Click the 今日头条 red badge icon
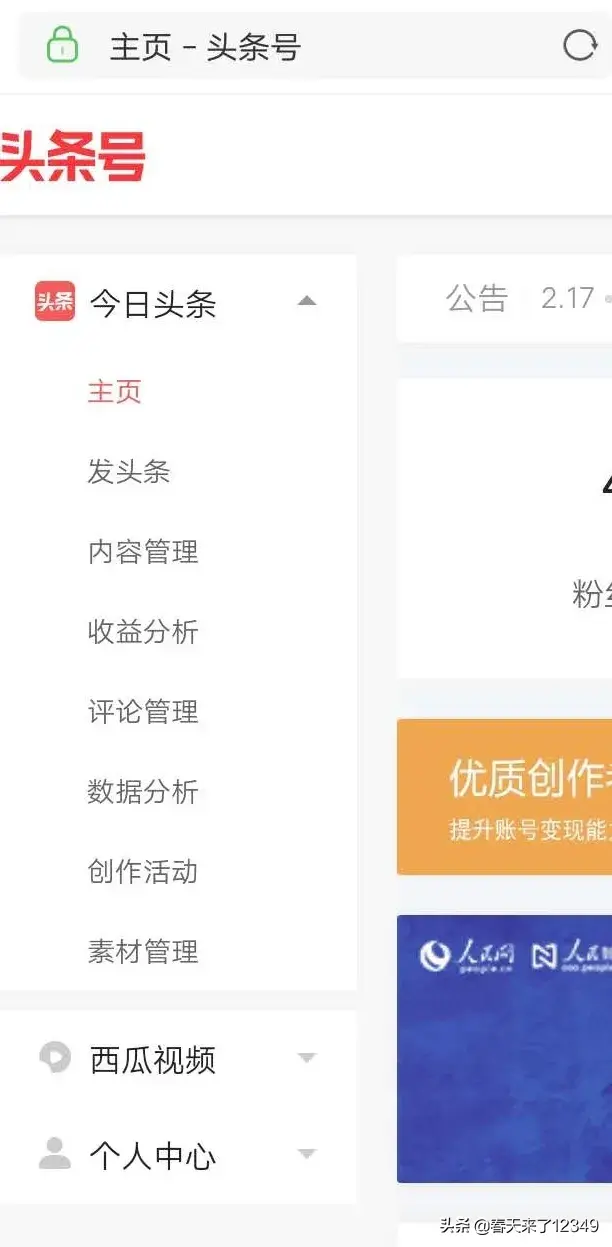 55,301
